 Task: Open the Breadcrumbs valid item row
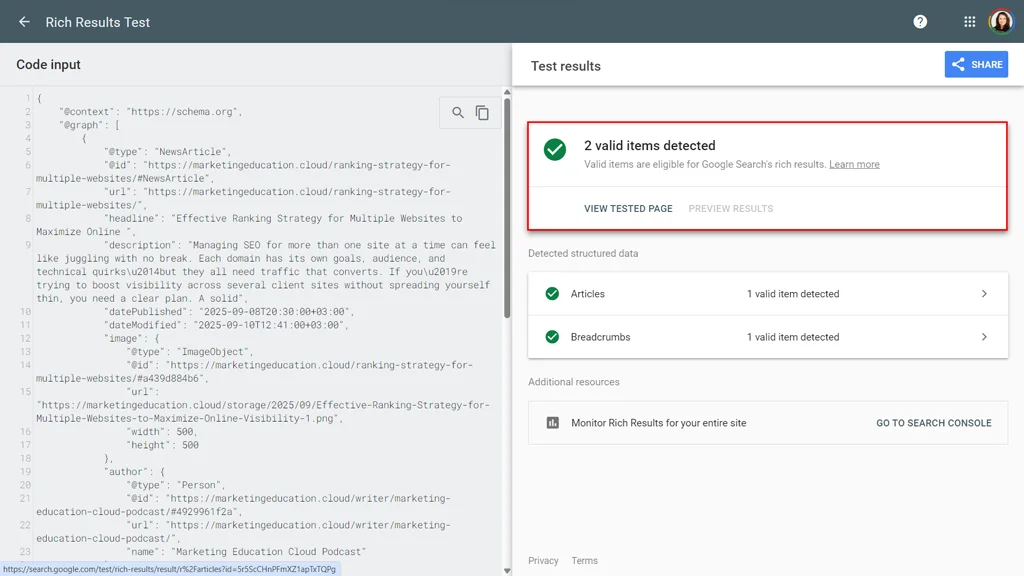[x=768, y=337]
